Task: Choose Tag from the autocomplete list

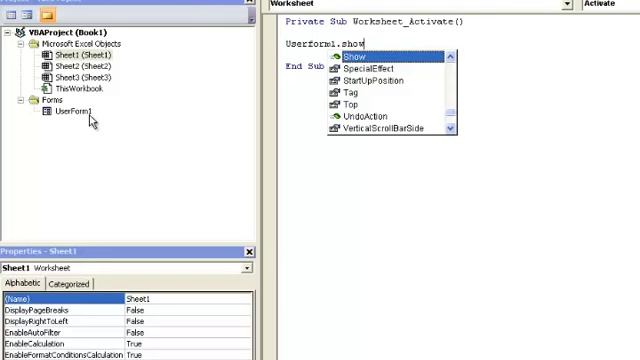Action: click(351, 93)
